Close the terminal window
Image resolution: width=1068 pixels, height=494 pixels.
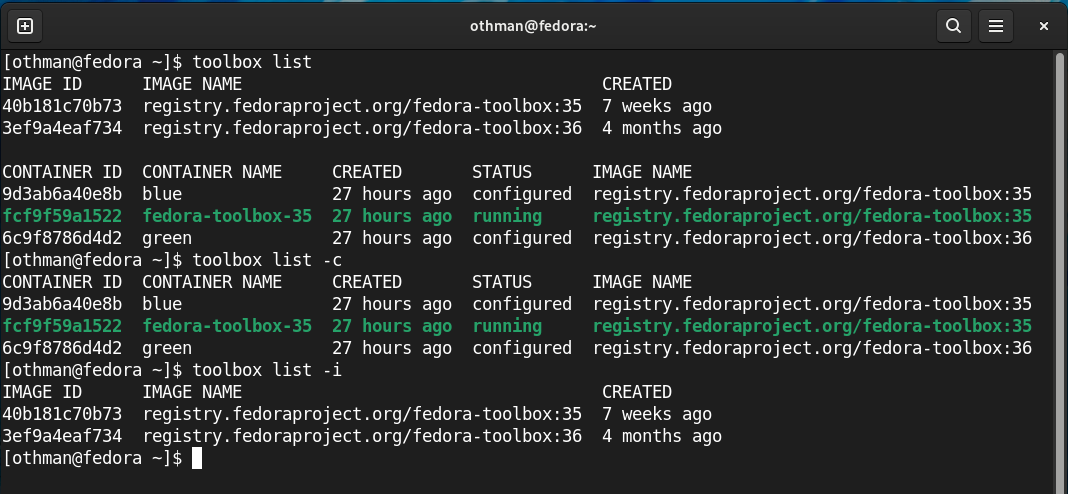1043,26
